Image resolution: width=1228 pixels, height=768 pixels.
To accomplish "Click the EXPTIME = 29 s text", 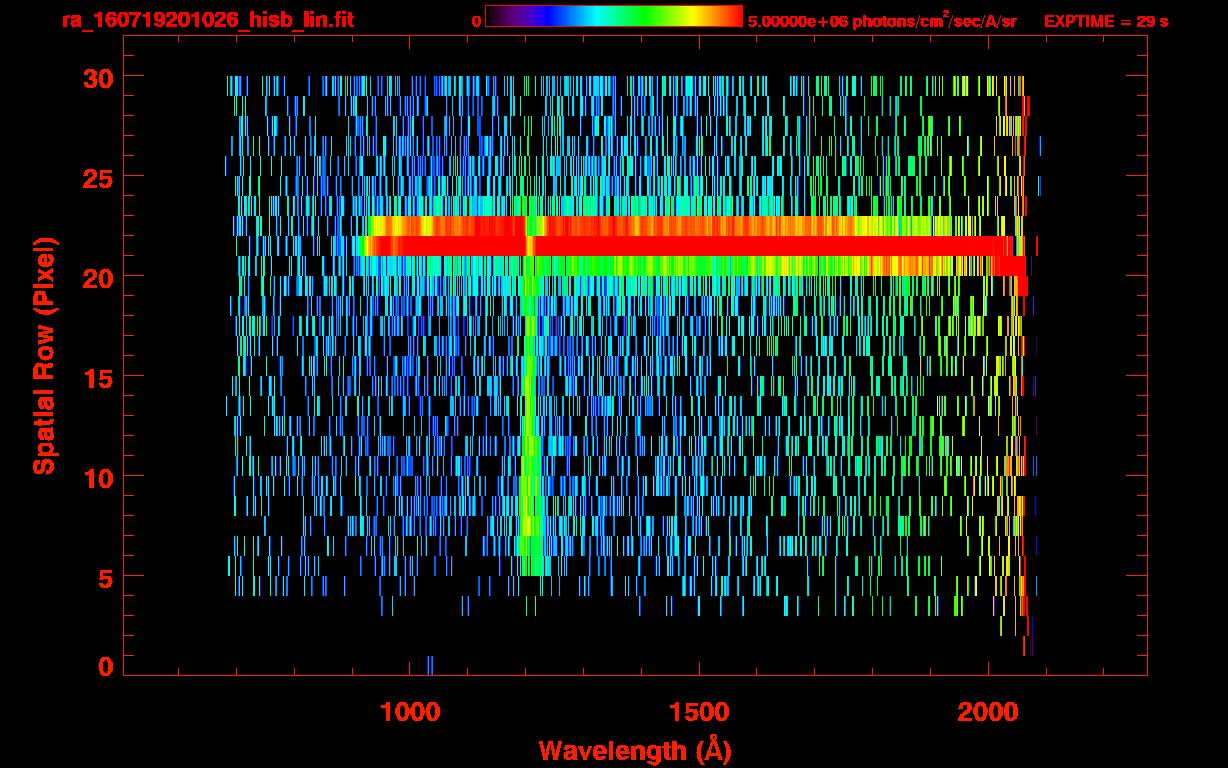I will (1106, 20).
